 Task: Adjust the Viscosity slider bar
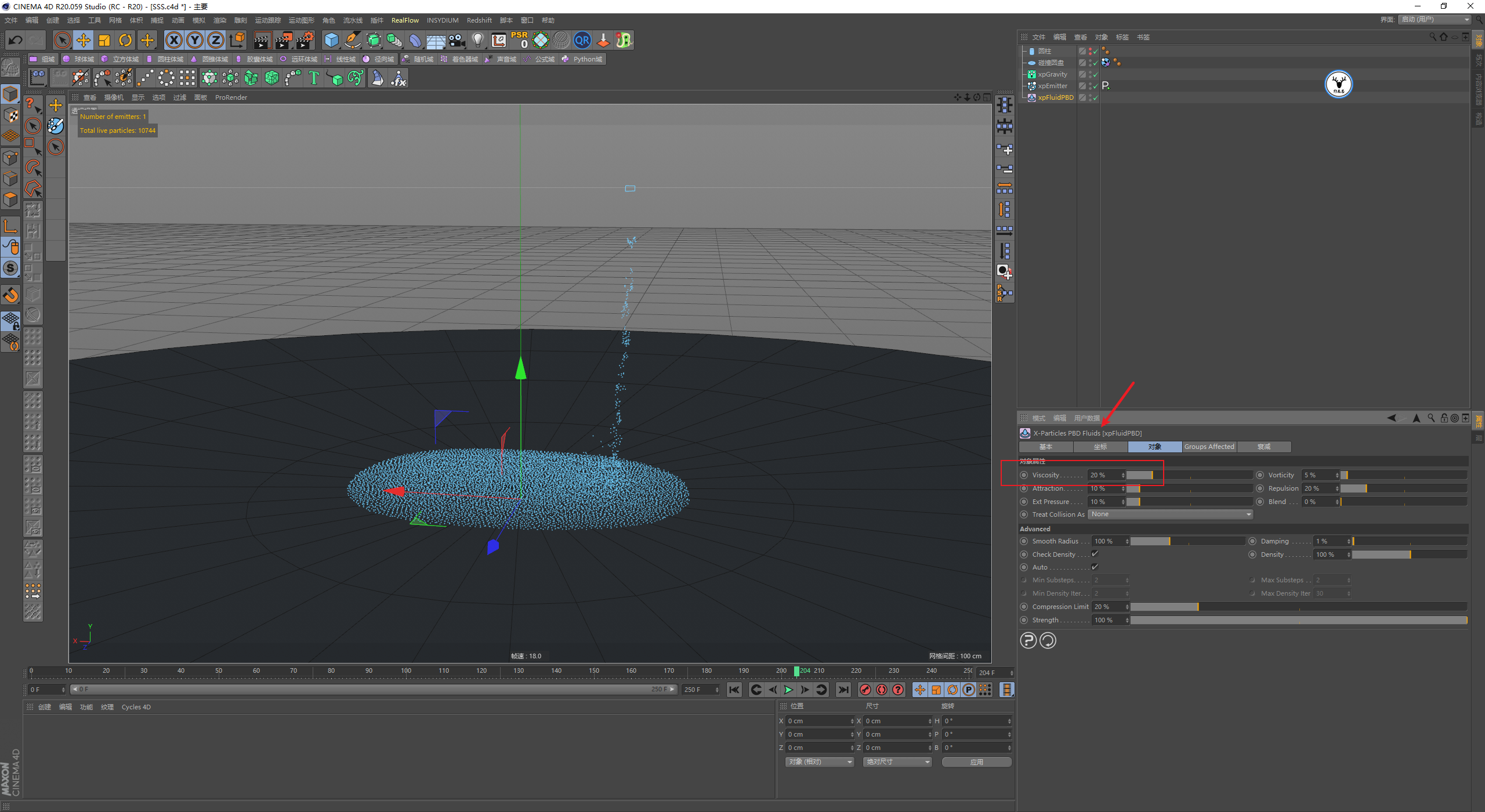[x=1189, y=475]
